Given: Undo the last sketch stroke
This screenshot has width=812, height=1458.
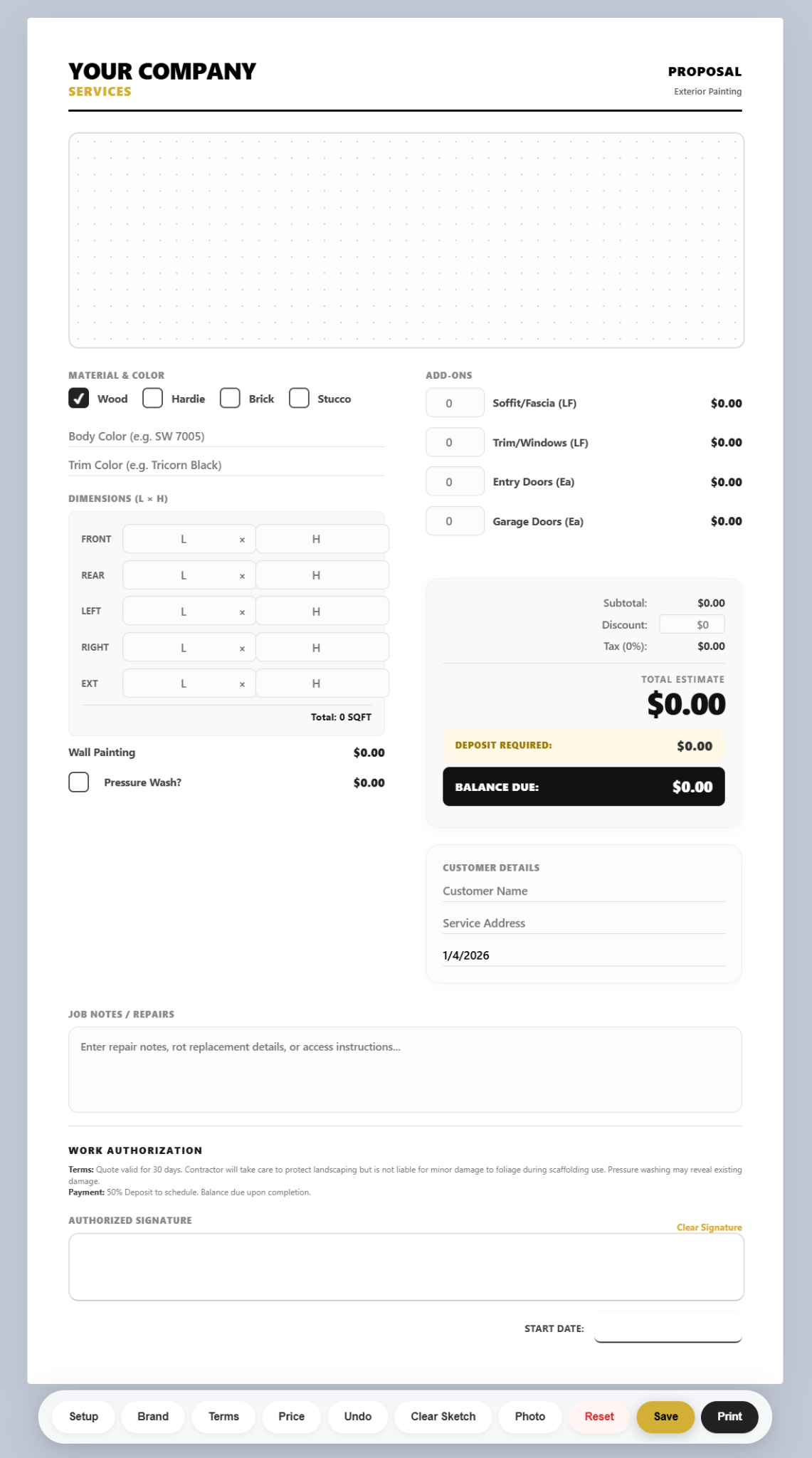Looking at the screenshot, I should click(x=357, y=1416).
